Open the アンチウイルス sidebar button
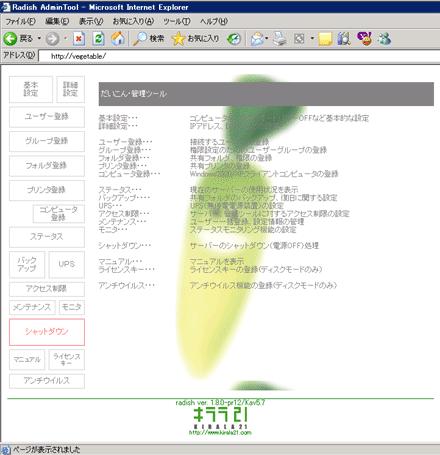 tap(47, 381)
